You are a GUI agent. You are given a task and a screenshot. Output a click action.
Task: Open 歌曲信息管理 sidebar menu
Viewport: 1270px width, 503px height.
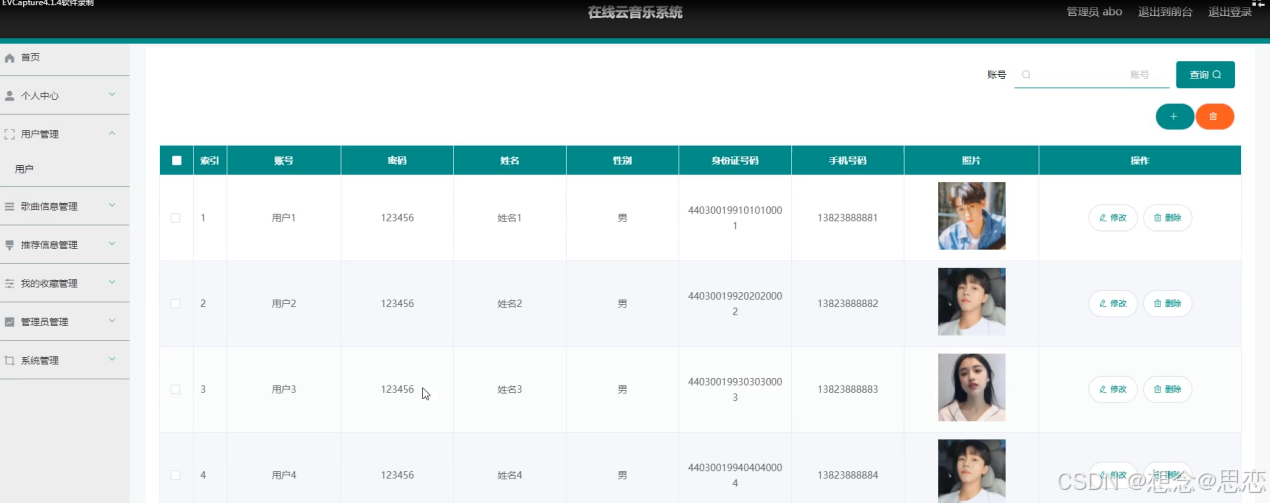pyautogui.click(x=65, y=207)
